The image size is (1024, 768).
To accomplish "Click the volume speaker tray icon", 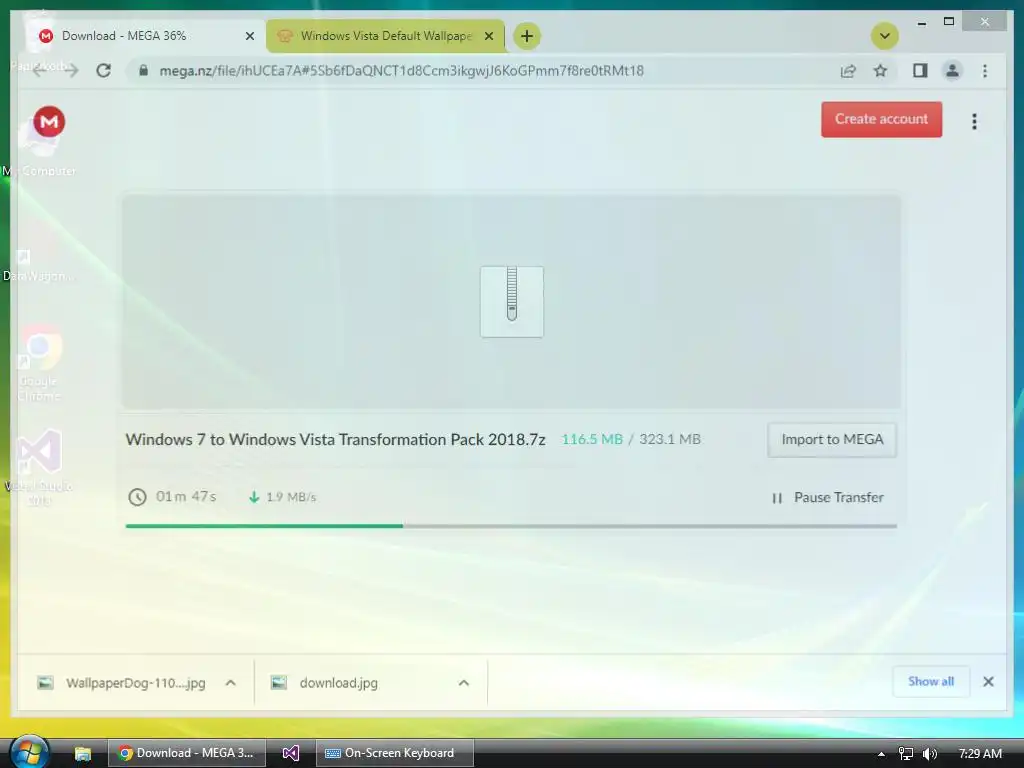I will [x=930, y=754].
